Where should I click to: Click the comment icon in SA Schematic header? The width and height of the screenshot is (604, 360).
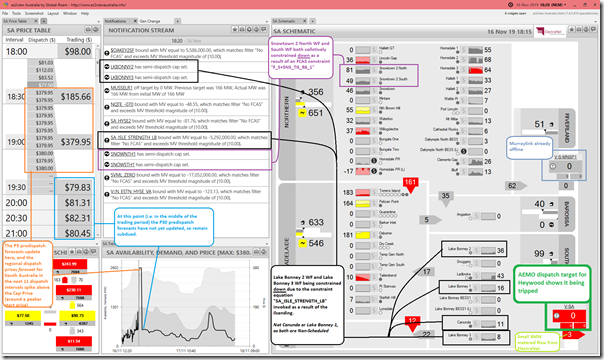click(x=593, y=29)
